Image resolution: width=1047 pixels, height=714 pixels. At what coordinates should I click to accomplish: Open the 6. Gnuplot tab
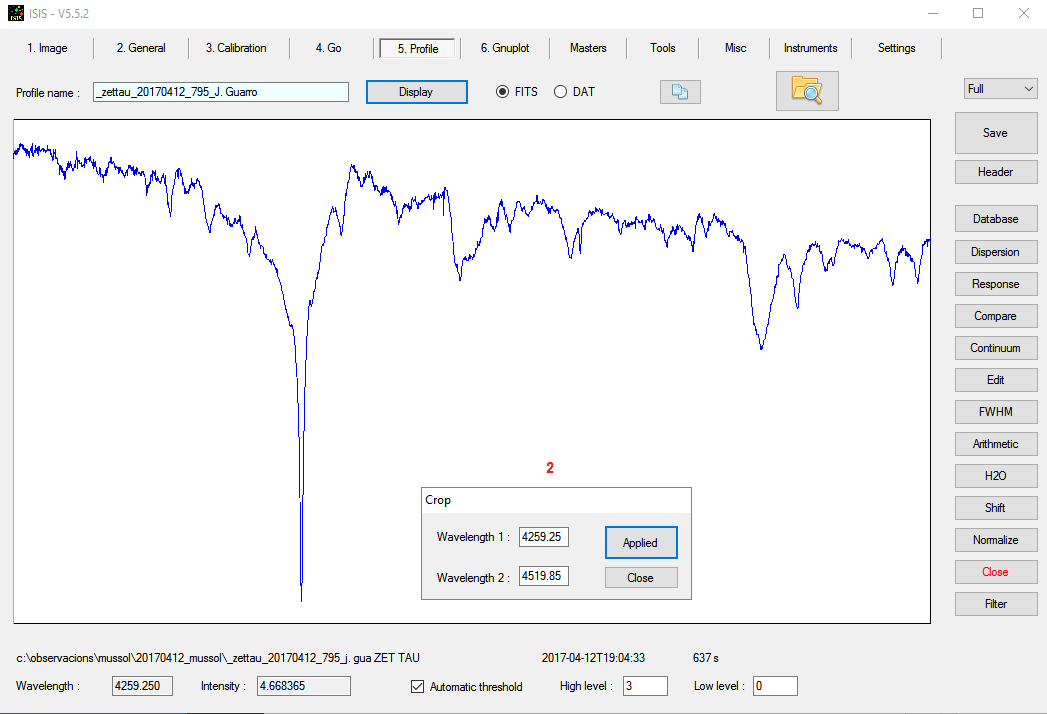[505, 48]
